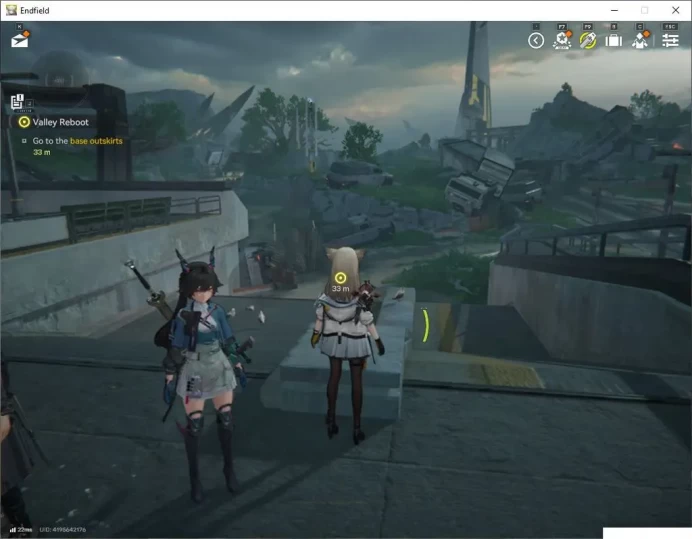Select the Valley Reboot quest title

click(x=60, y=122)
